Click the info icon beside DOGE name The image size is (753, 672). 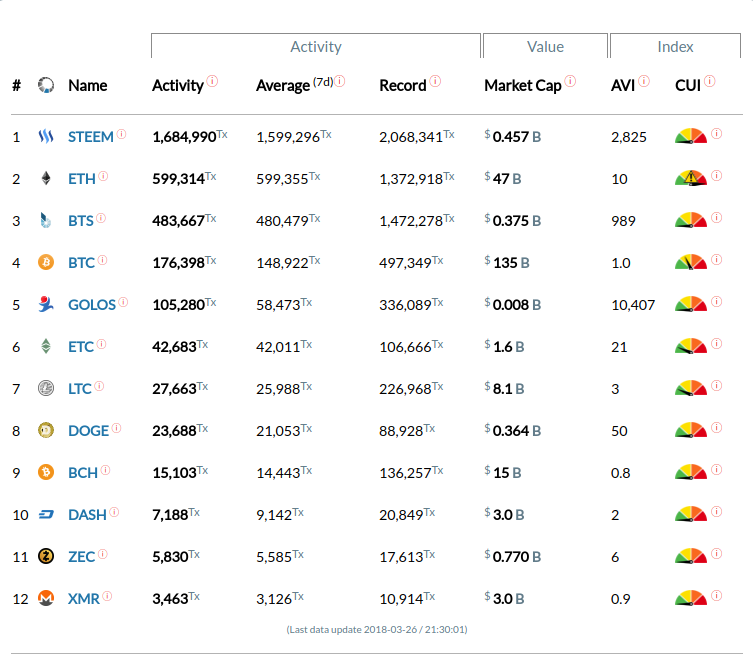pos(117,428)
